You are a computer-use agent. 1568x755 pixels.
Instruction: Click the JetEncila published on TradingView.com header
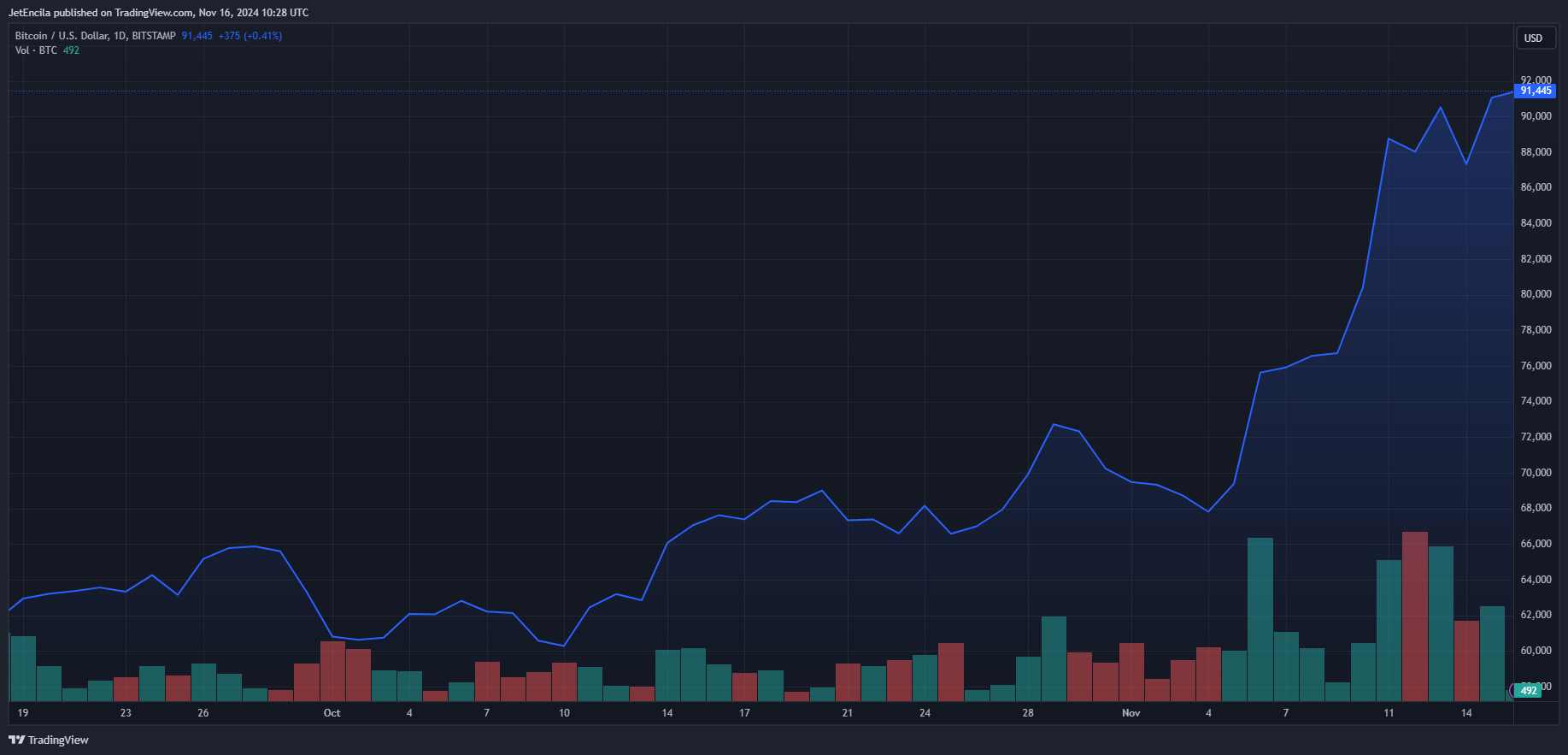[158, 13]
